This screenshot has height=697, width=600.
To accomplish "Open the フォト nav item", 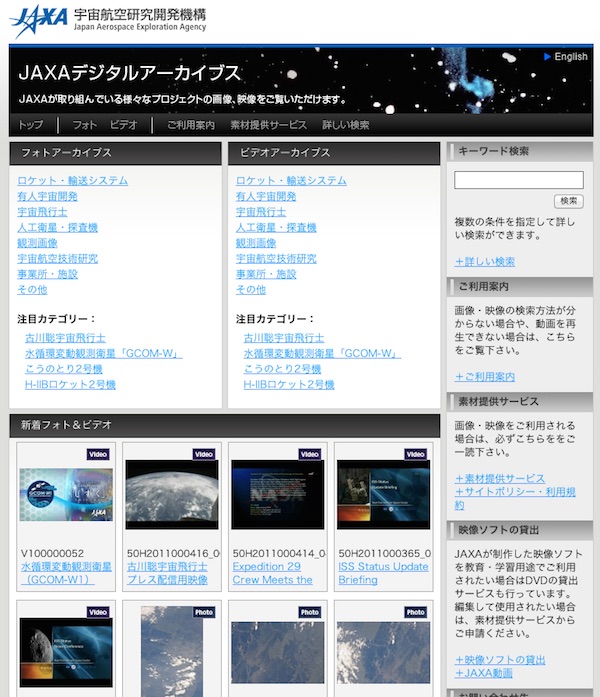I will pos(84,125).
